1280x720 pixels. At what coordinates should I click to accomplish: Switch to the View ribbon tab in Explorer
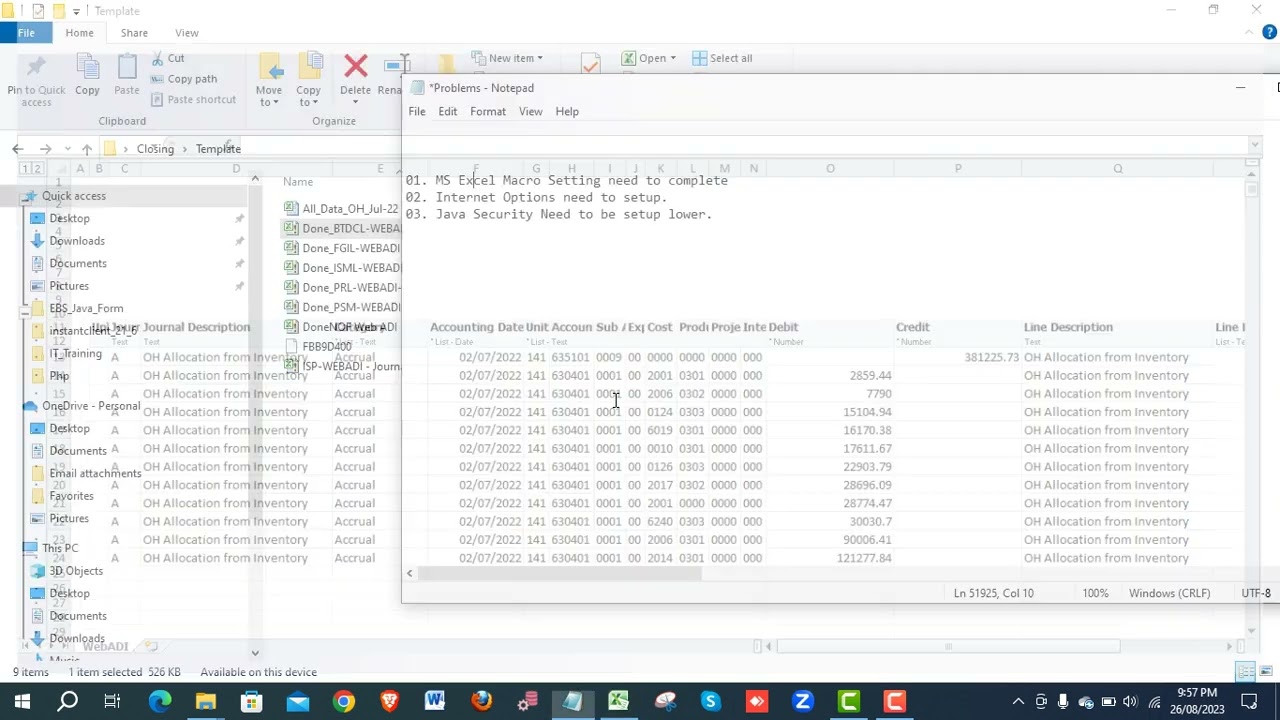coord(187,33)
